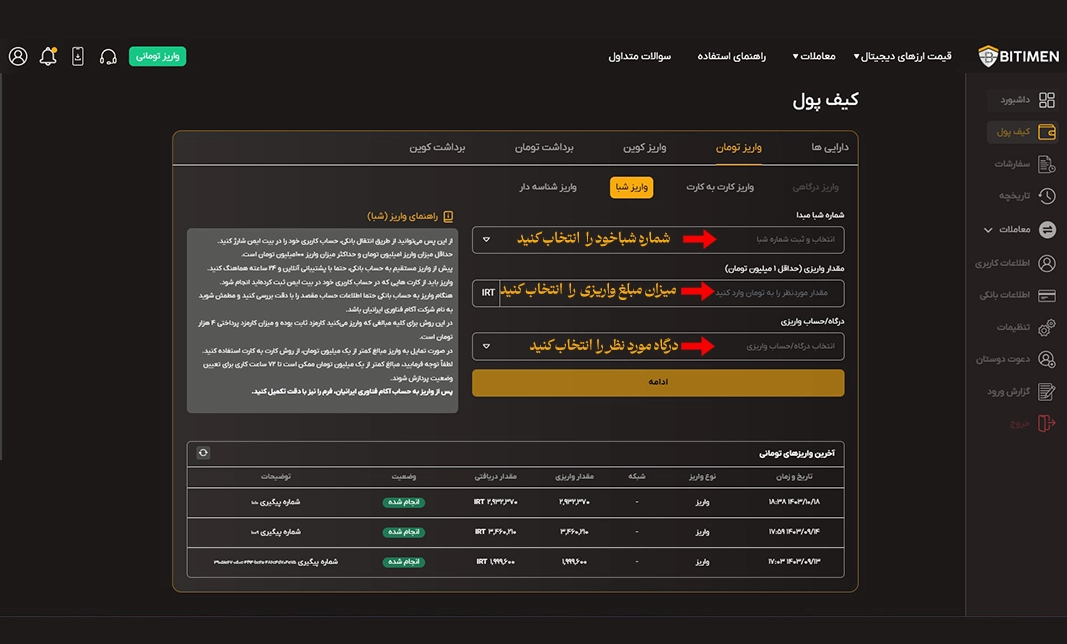Click the mobile app download icon
The image size is (1067, 644).
tap(78, 56)
